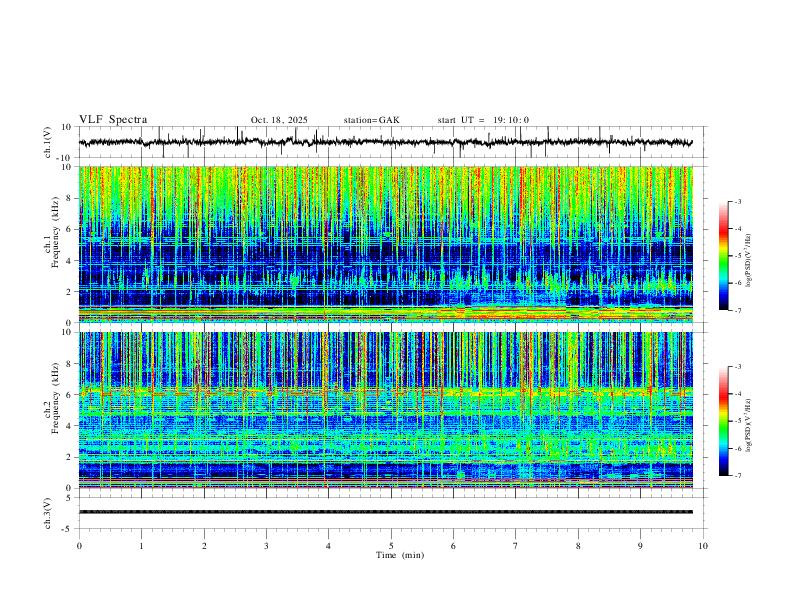
Task: Click the ch.2 colorbar "log(PSD)(V²/Hz)" label
Action: [749, 425]
